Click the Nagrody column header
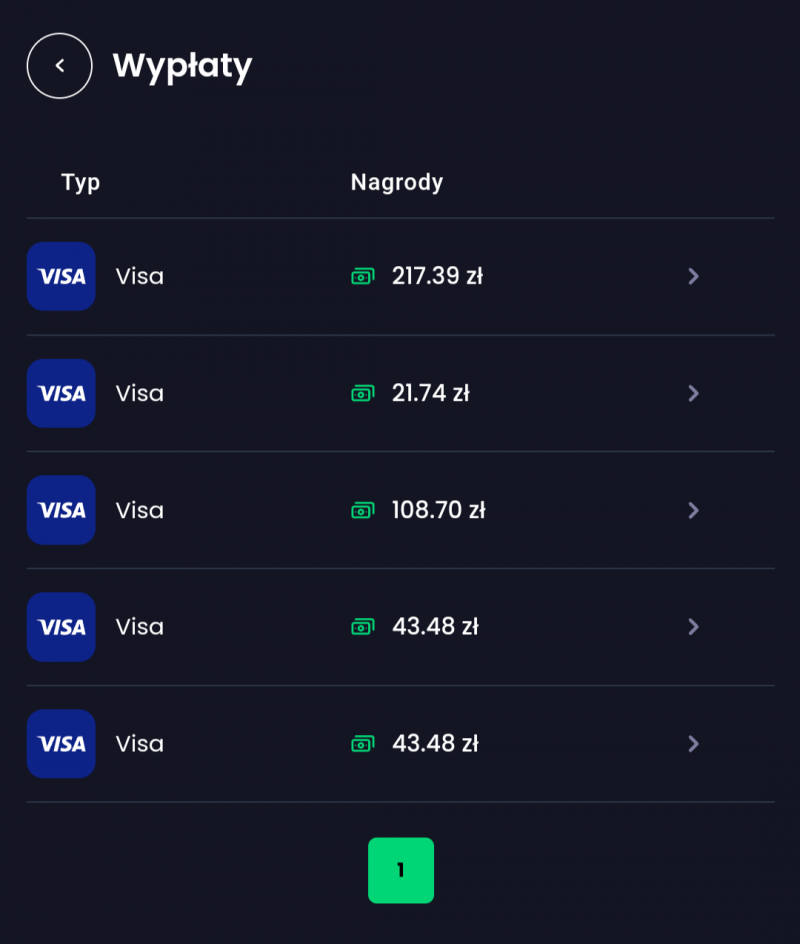This screenshot has width=800, height=944. [x=397, y=182]
